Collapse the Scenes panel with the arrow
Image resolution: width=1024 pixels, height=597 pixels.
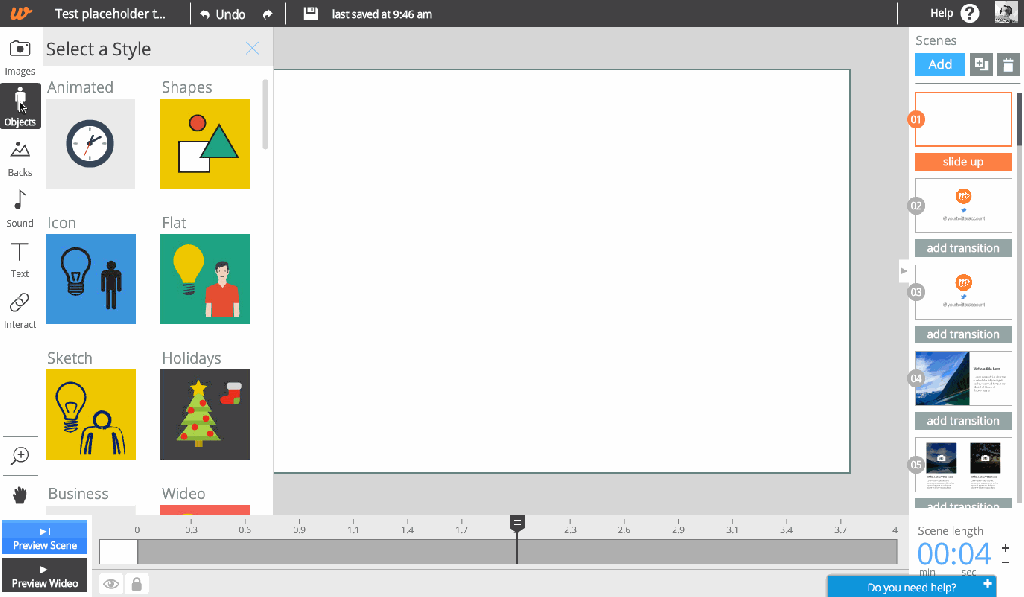pos(904,270)
